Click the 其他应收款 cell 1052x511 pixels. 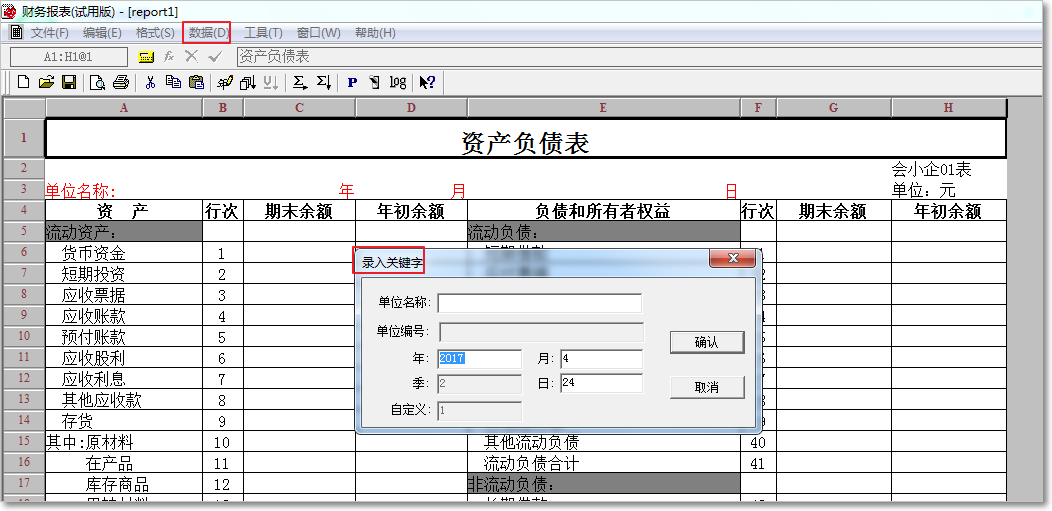point(123,400)
